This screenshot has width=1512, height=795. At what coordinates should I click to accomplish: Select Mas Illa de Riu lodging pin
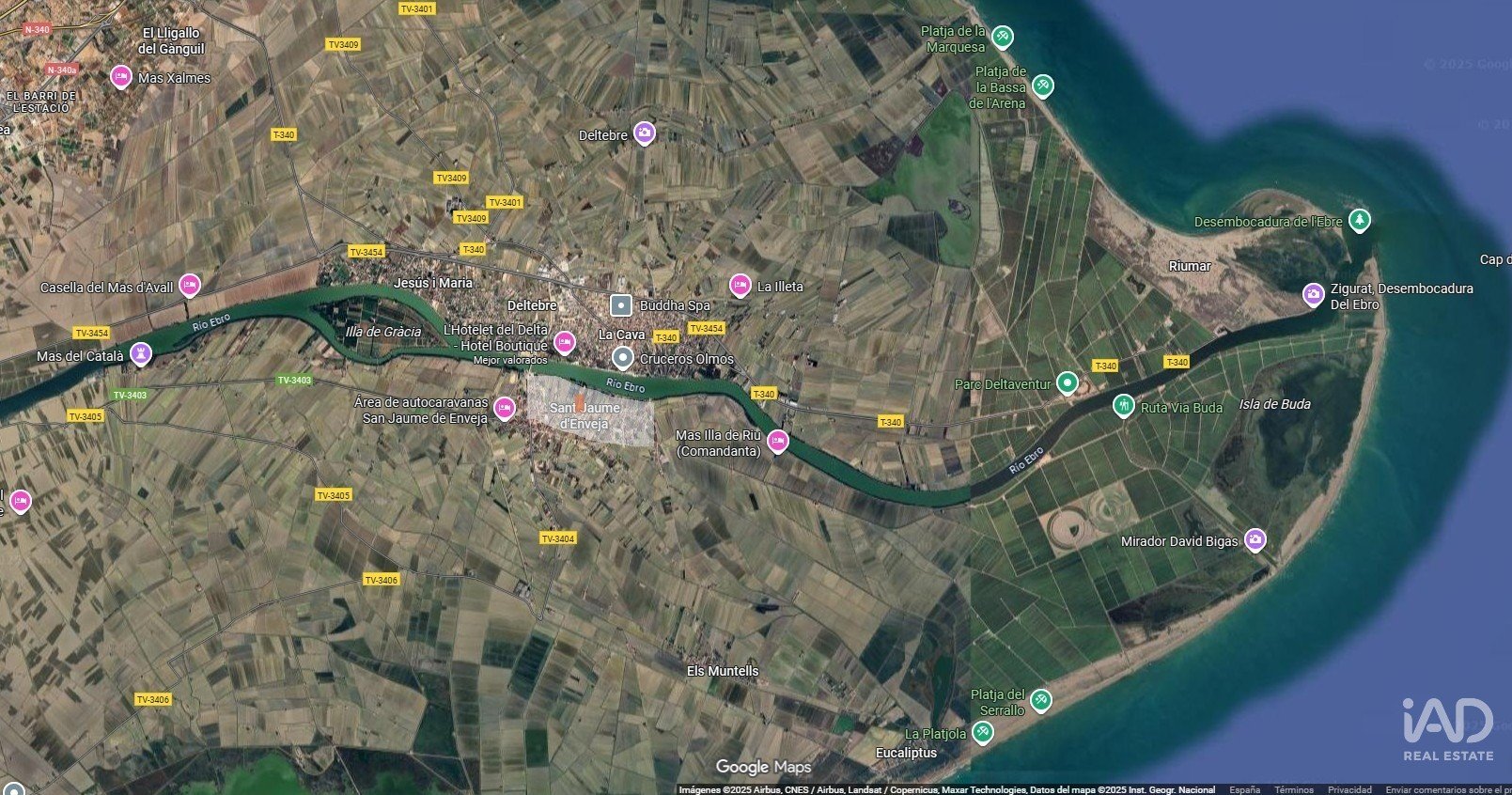tap(777, 441)
